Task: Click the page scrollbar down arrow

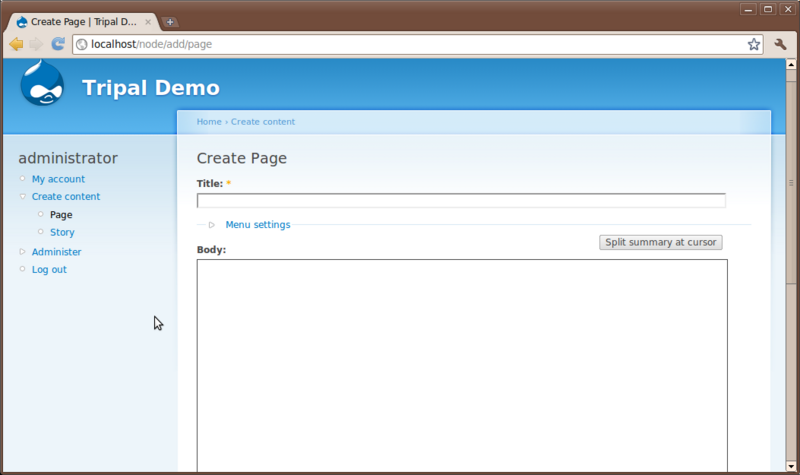Action: (791, 466)
